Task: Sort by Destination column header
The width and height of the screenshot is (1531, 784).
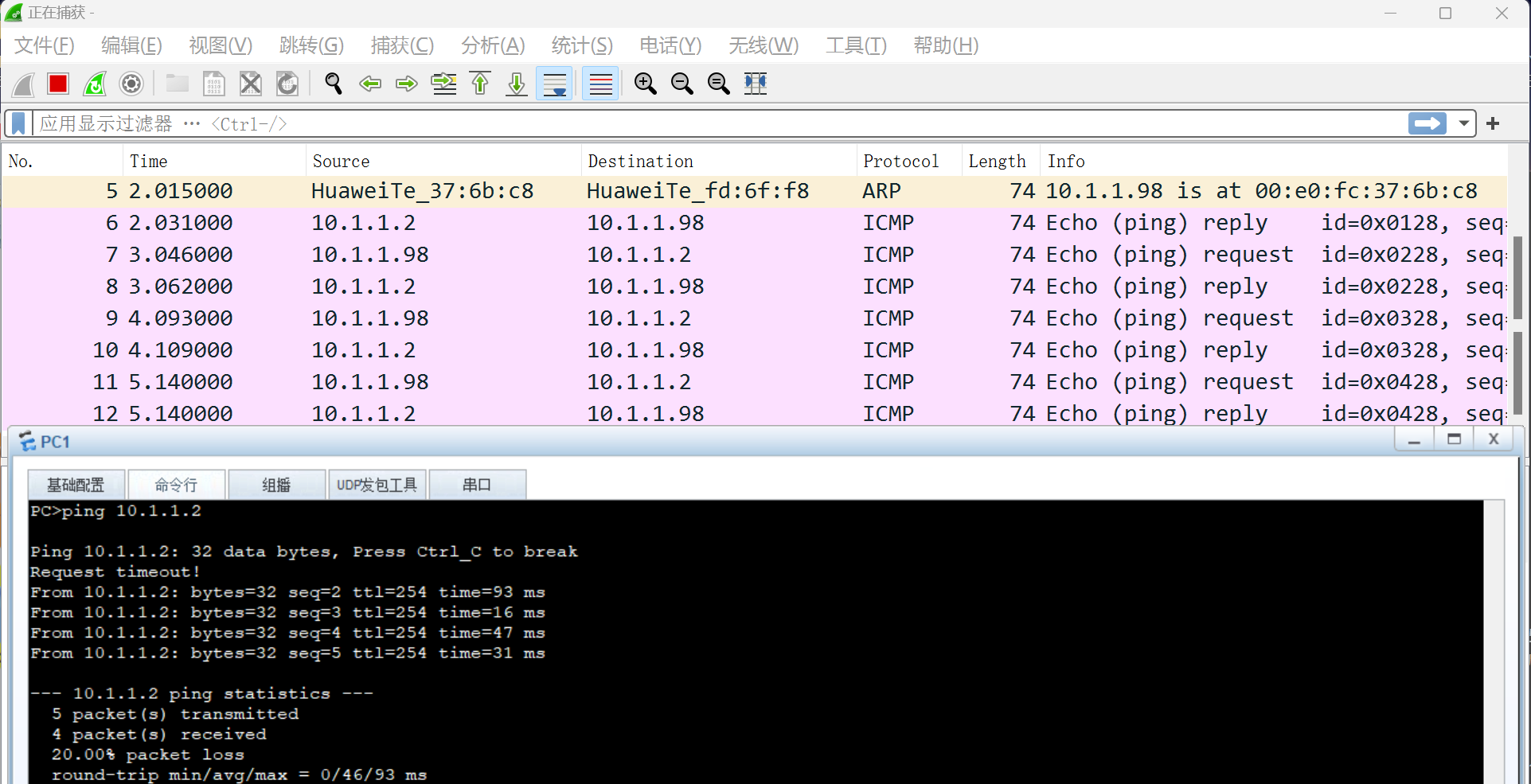Action: (x=719, y=161)
